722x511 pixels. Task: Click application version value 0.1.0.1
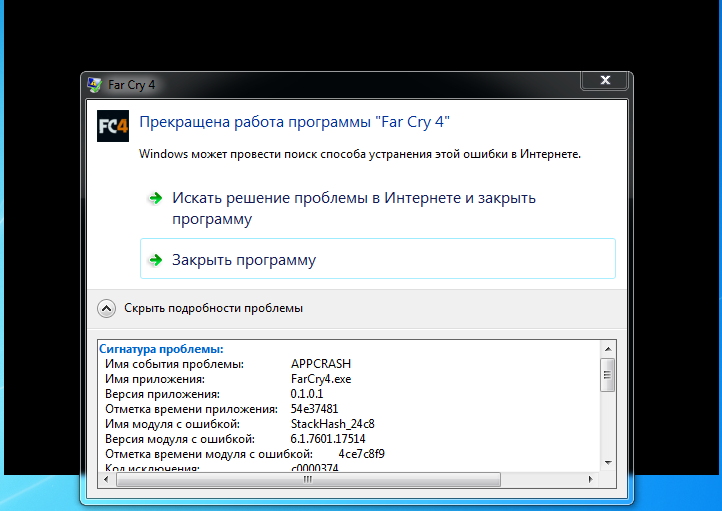[x=307, y=394]
